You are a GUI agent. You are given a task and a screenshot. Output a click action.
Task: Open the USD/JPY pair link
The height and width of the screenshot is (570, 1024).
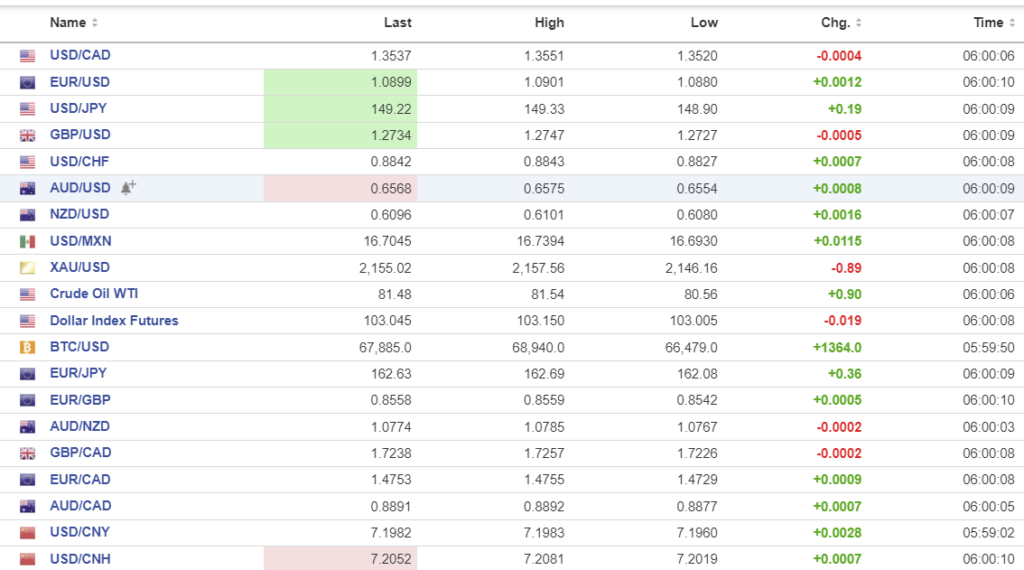click(80, 108)
